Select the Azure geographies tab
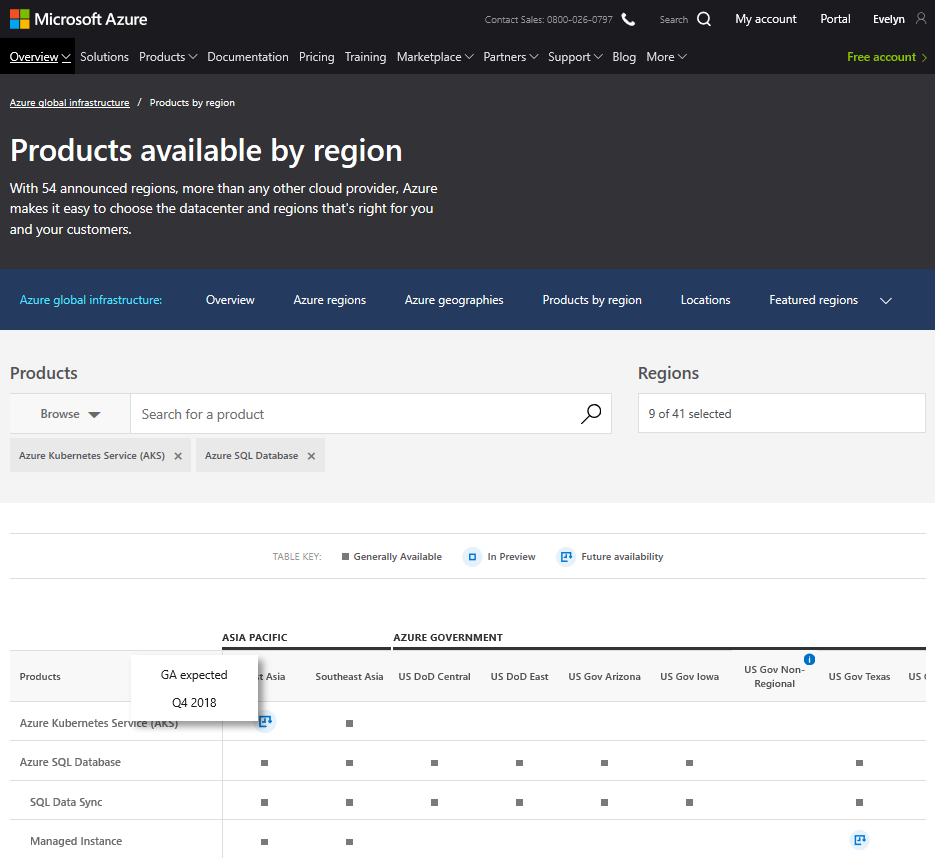This screenshot has height=858, width=935. coord(454,300)
